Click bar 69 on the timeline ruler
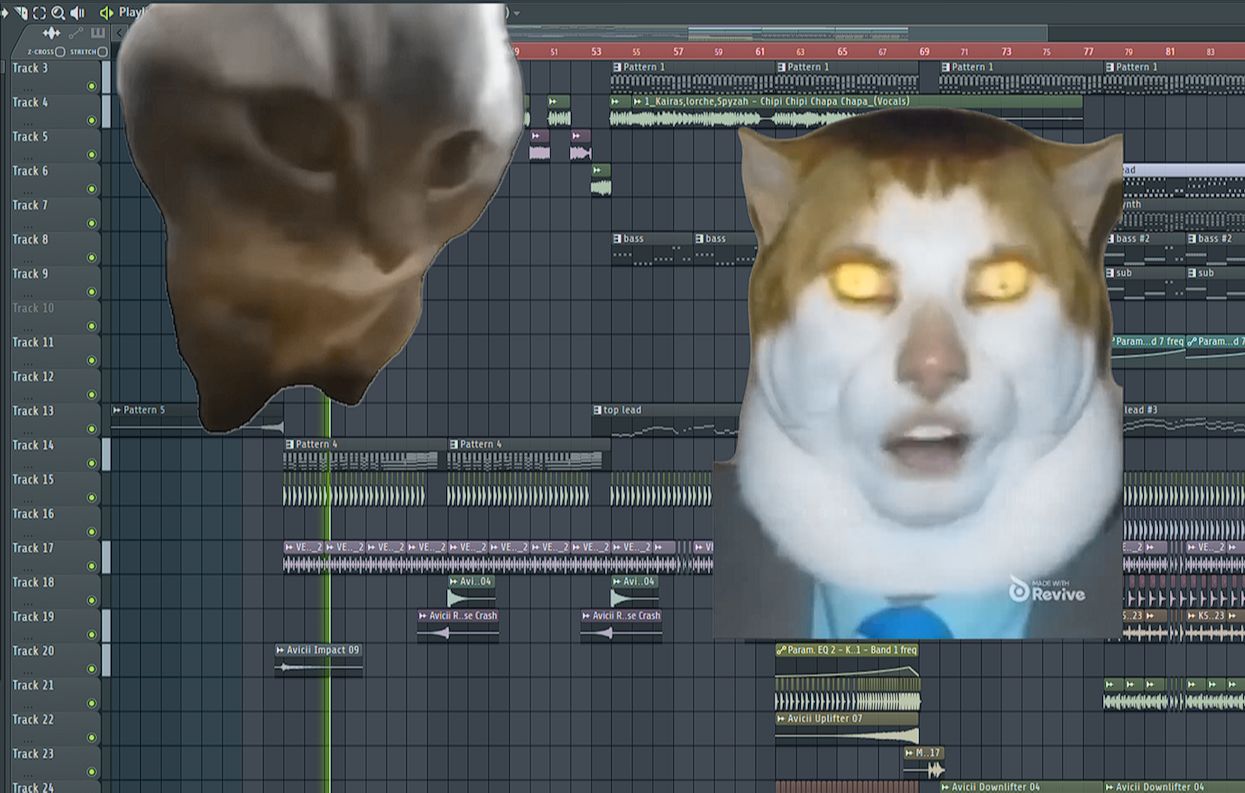 coord(924,51)
